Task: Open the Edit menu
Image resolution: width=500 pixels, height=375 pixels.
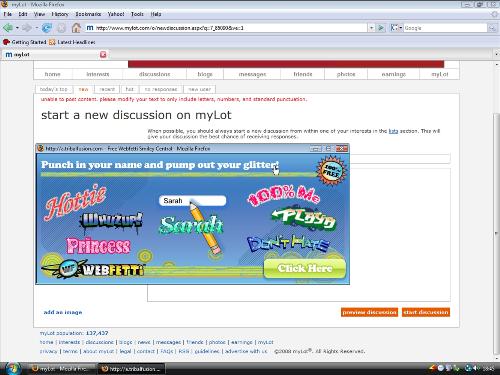Action: click(23, 14)
